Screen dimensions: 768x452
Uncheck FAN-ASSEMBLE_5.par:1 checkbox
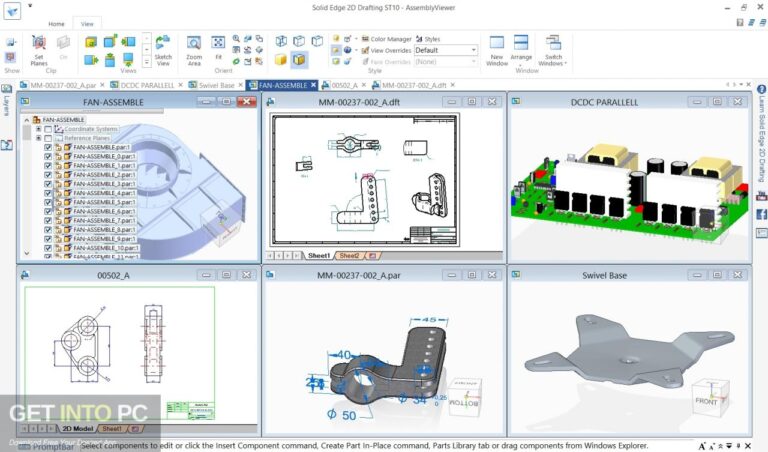click(x=48, y=202)
